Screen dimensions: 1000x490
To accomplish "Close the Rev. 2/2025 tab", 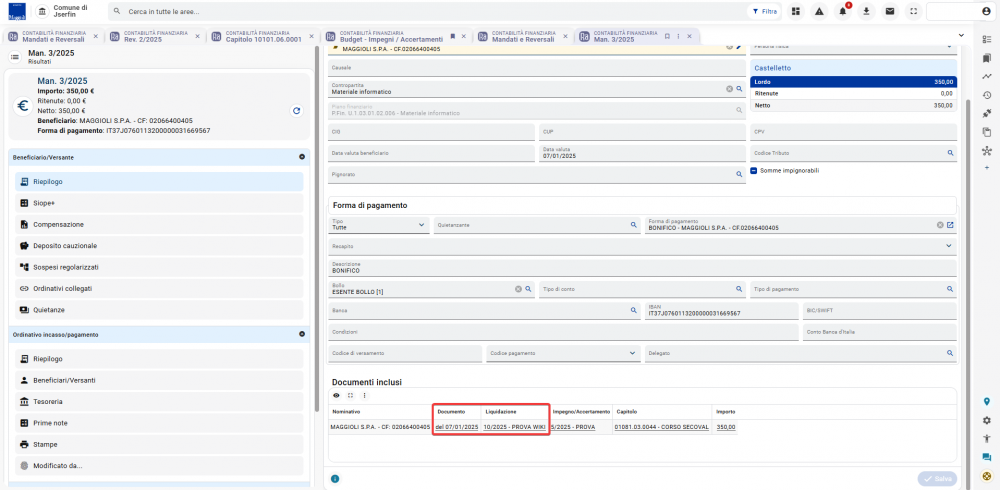I will point(197,36).
